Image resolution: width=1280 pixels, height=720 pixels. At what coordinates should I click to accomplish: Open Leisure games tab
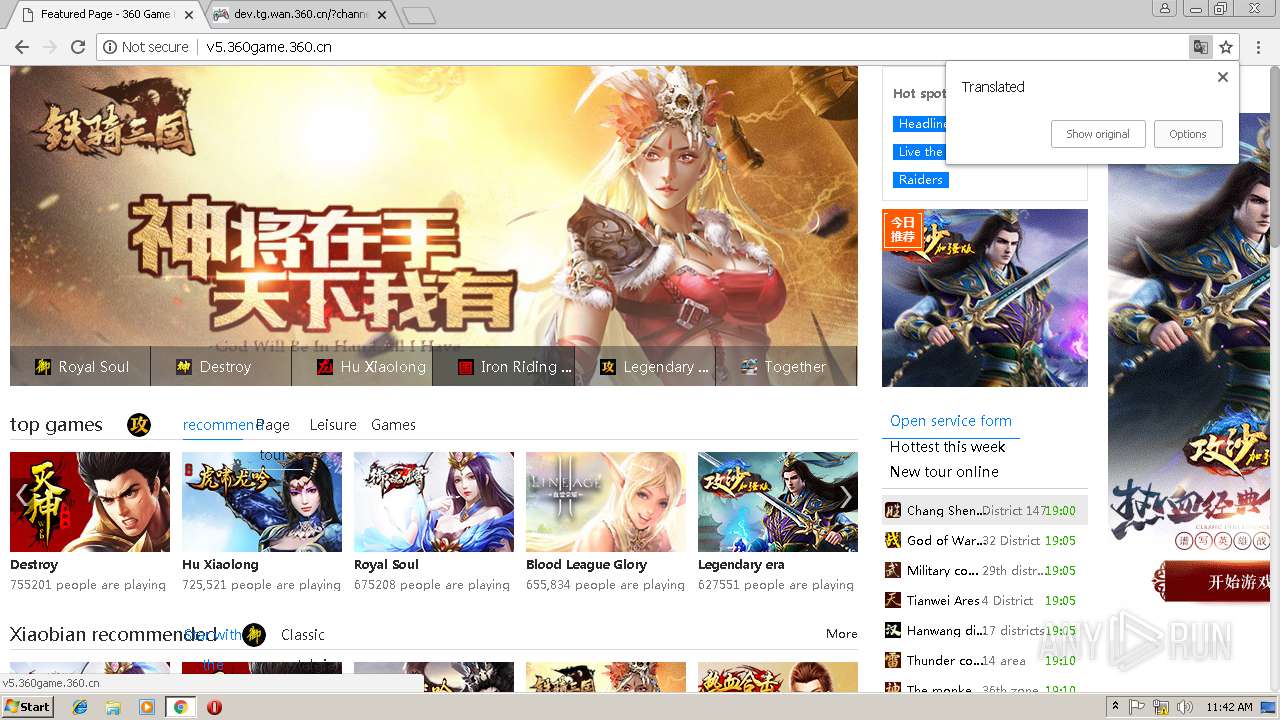coord(333,425)
